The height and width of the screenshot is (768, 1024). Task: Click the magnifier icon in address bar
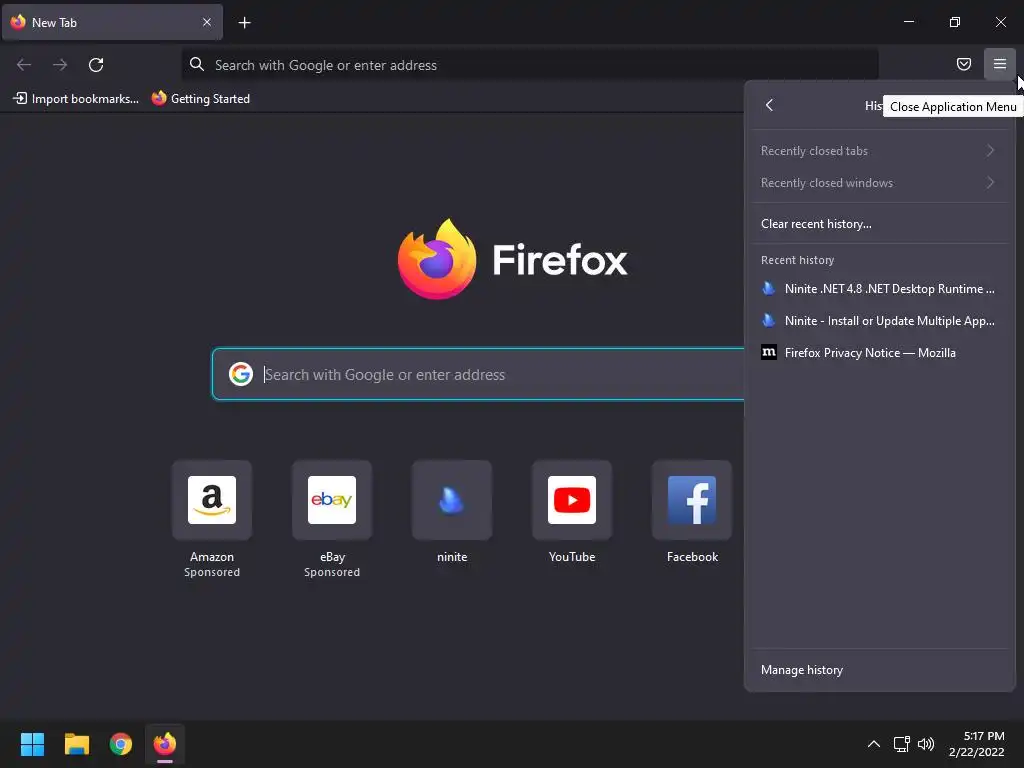pos(197,64)
